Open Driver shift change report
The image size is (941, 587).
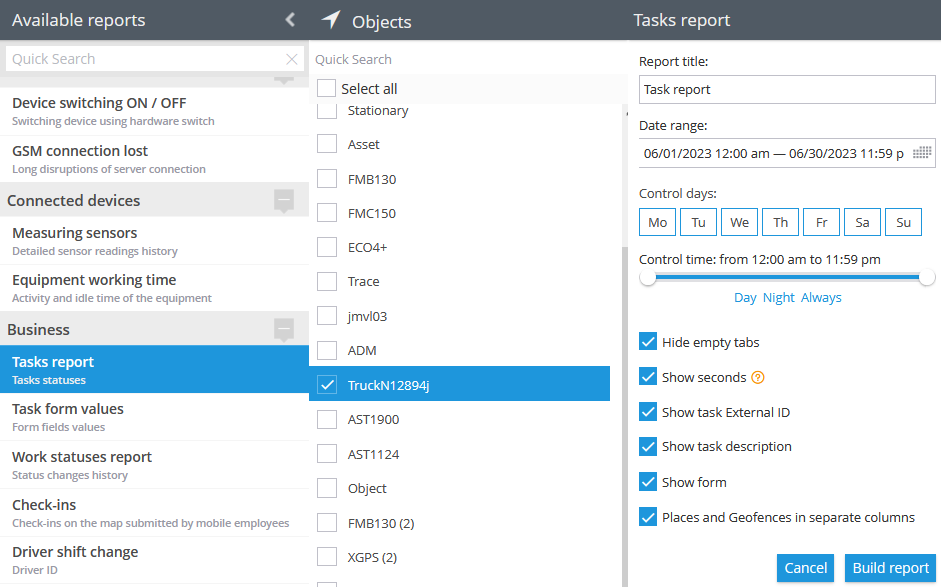(x=154, y=560)
